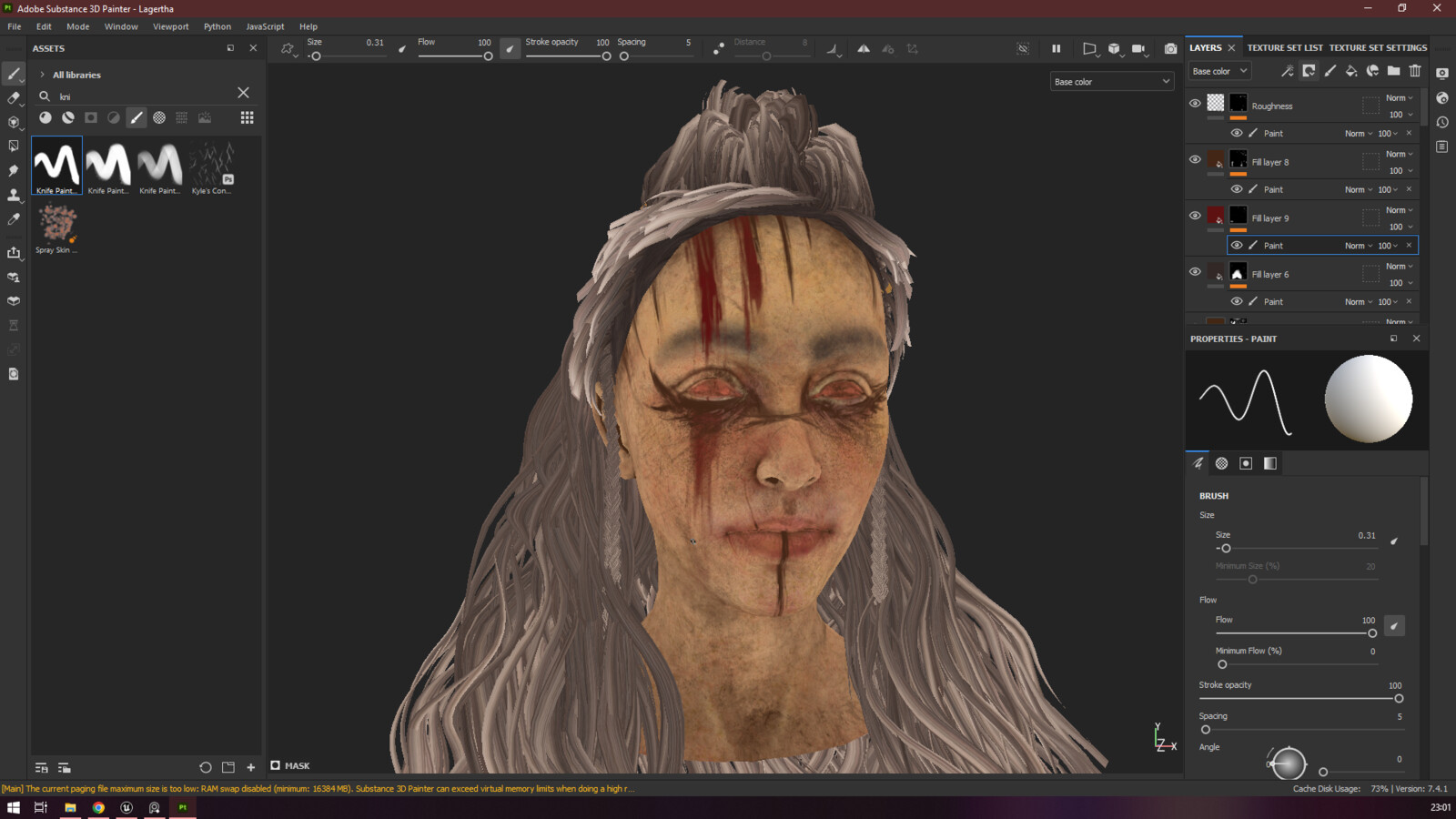The height and width of the screenshot is (819, 1456).
Task: Toggle visibility of Paint effect under Fill layer 9
Action: click(1237, 245)
